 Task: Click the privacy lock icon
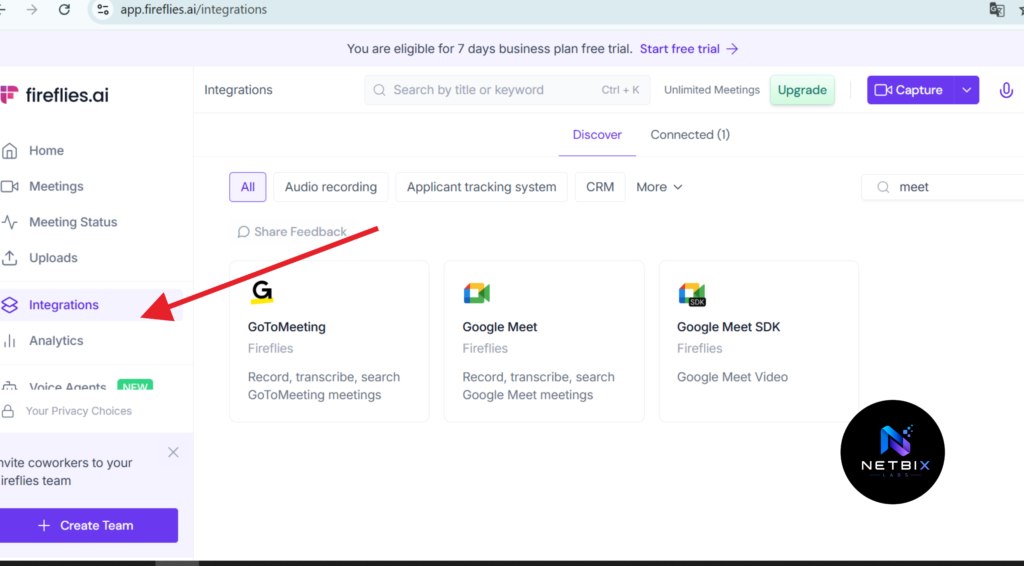[x=8, y=411]
